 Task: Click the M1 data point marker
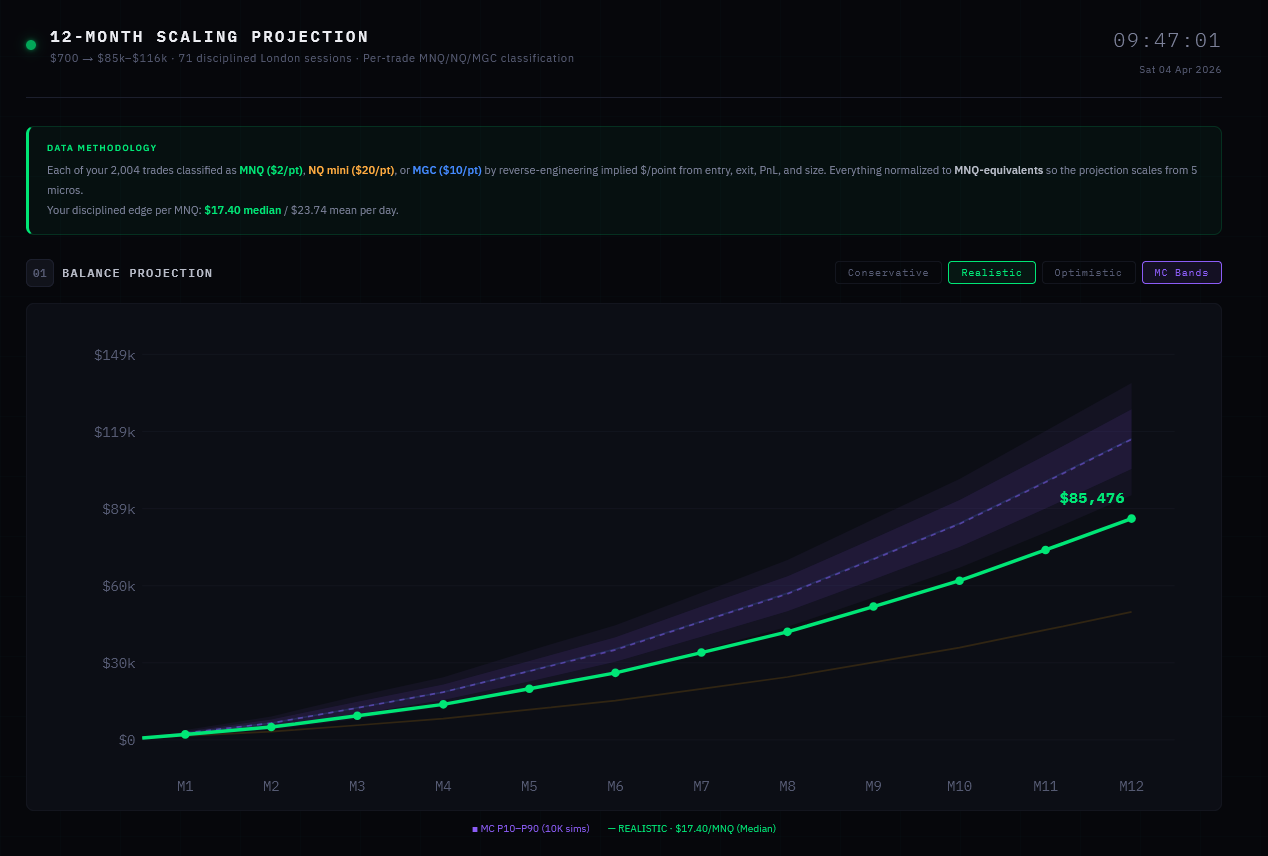pos(185,735)
